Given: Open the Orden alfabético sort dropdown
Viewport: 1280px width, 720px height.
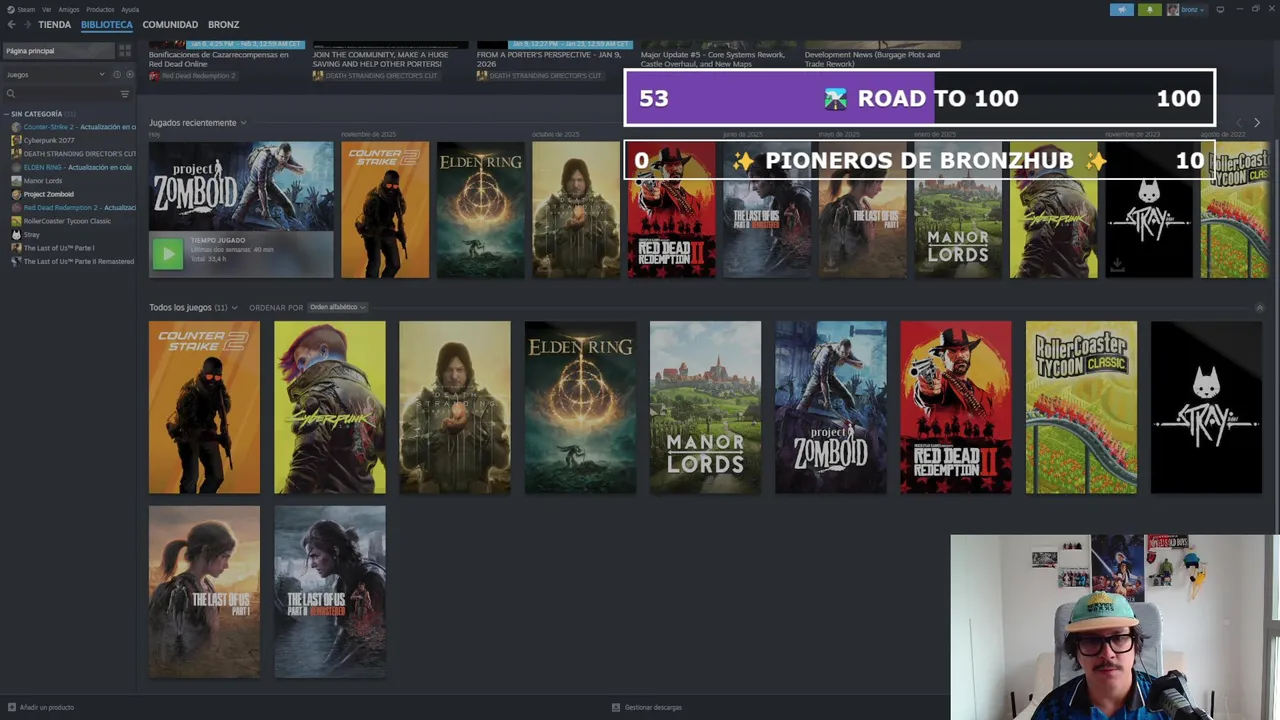Looking at the screenshot, I should [x=337, y=307].
